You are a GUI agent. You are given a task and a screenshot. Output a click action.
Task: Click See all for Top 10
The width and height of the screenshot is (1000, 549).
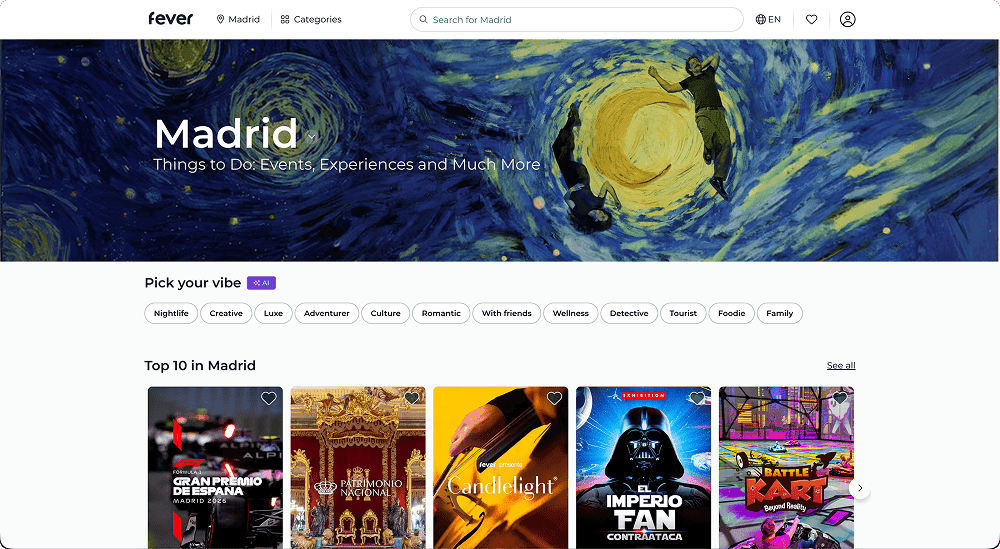coord(841,365)
